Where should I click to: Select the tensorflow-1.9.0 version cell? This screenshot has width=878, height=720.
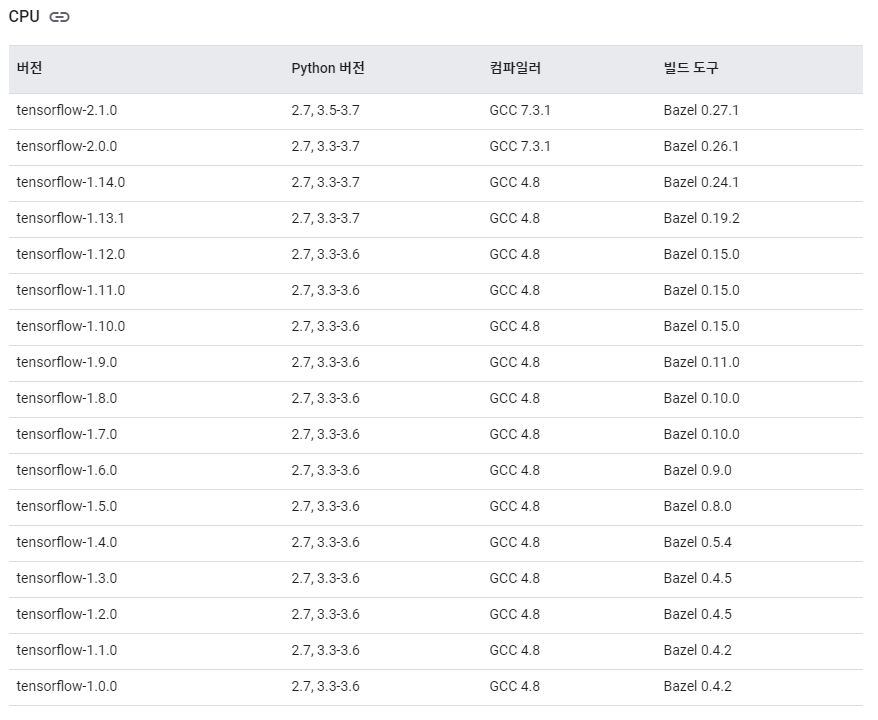click(x=67, y=362)
